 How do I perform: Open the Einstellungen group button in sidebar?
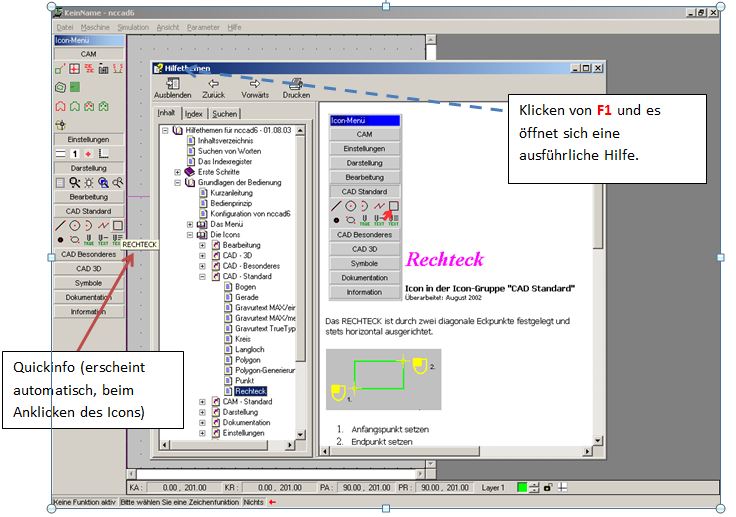[x=88, y=140]
